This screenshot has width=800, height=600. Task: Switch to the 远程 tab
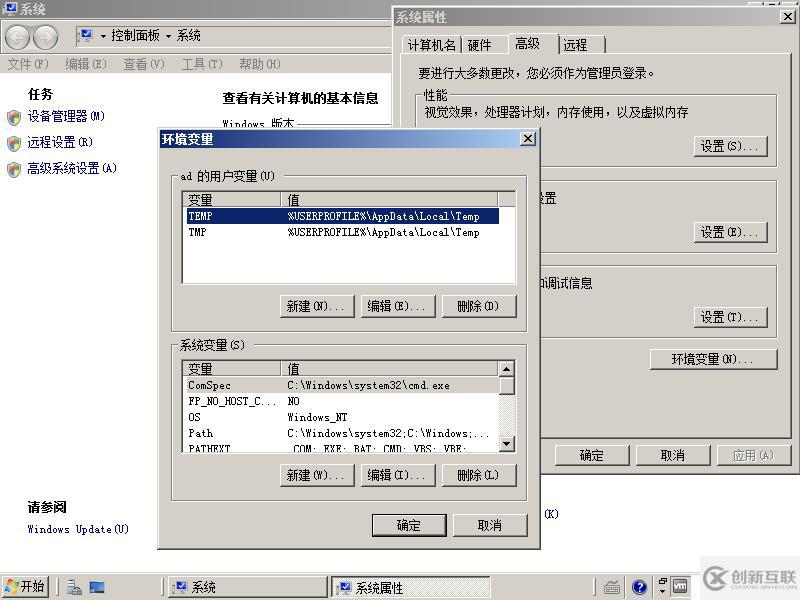pos(582,45)
